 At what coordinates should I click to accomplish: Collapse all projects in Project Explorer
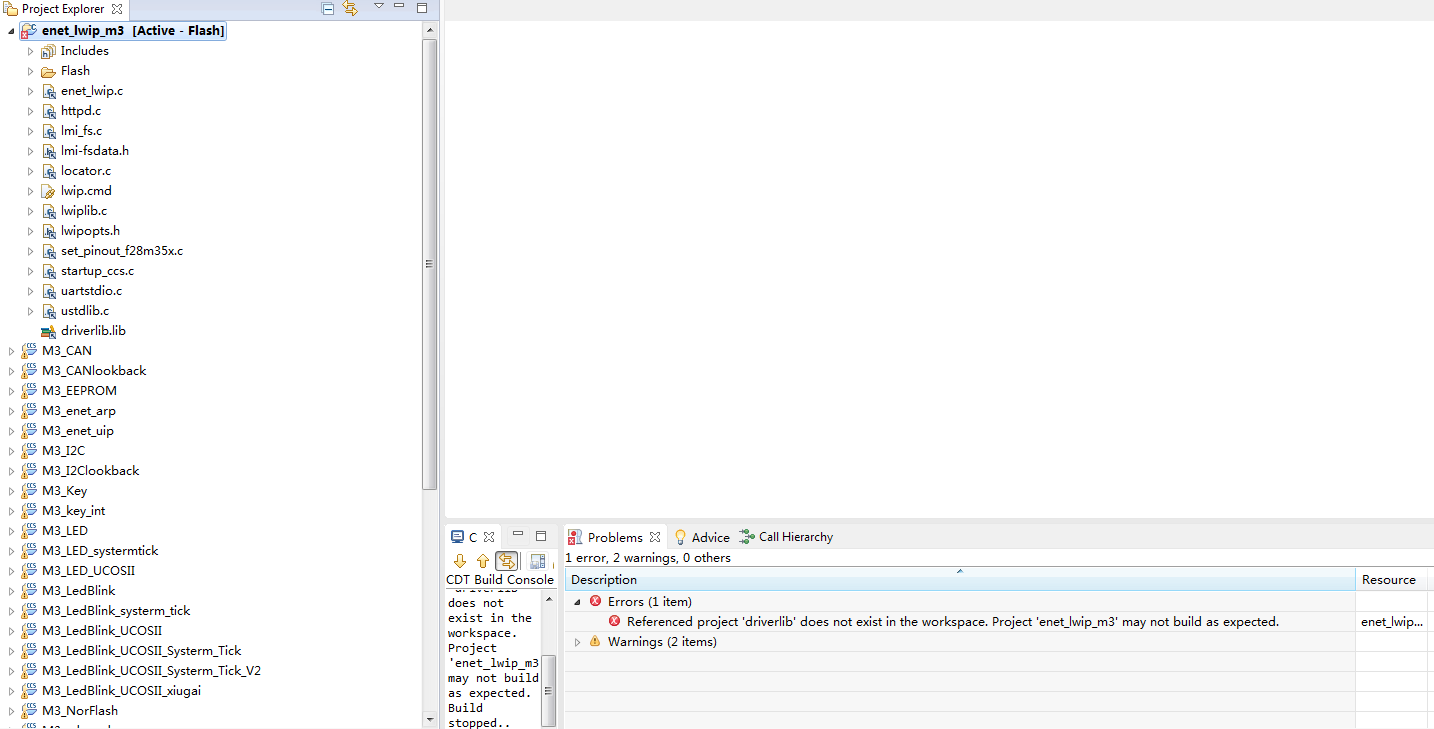(x=328, y=8)
